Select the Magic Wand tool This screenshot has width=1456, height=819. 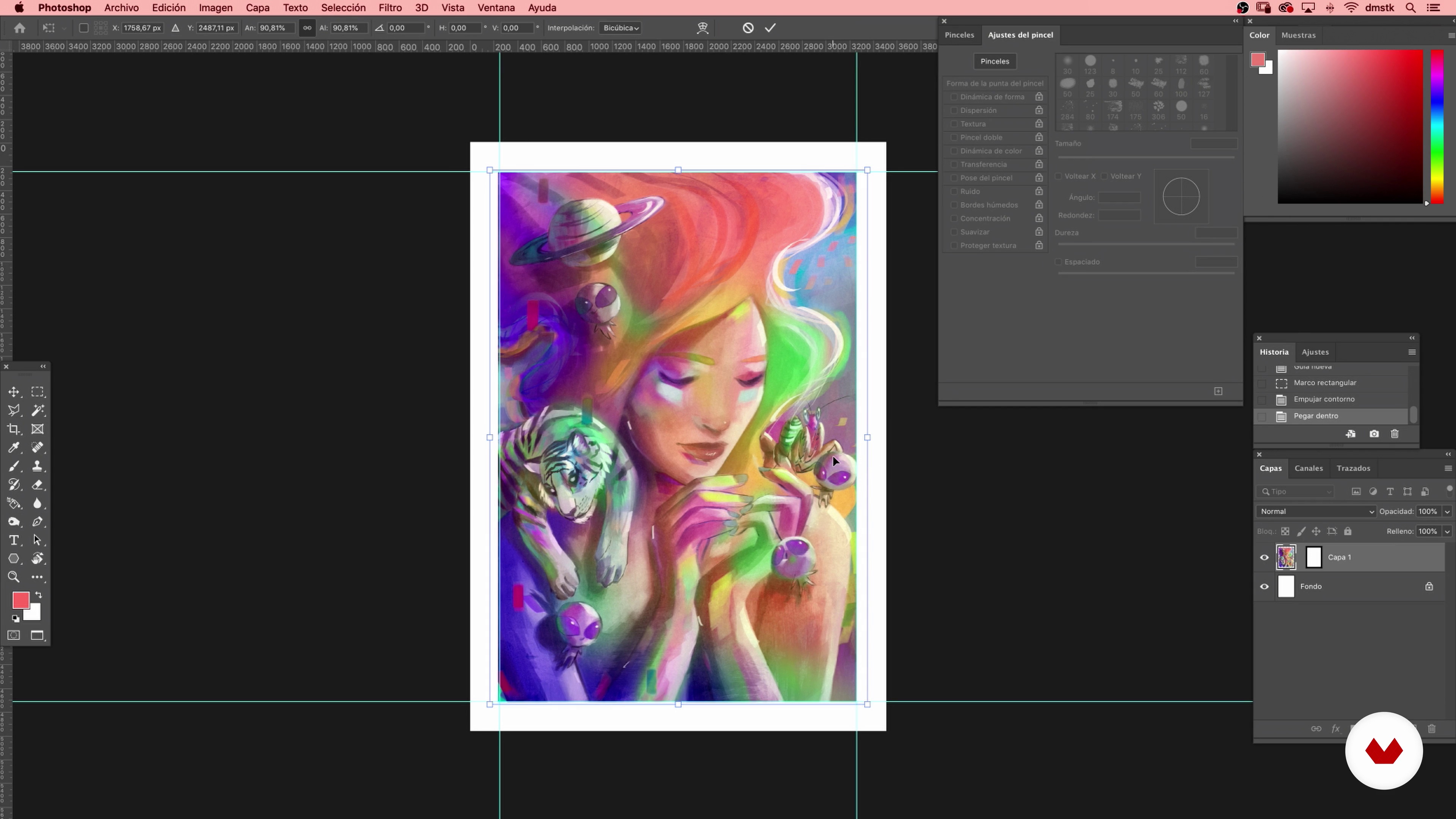click(37, 410)
